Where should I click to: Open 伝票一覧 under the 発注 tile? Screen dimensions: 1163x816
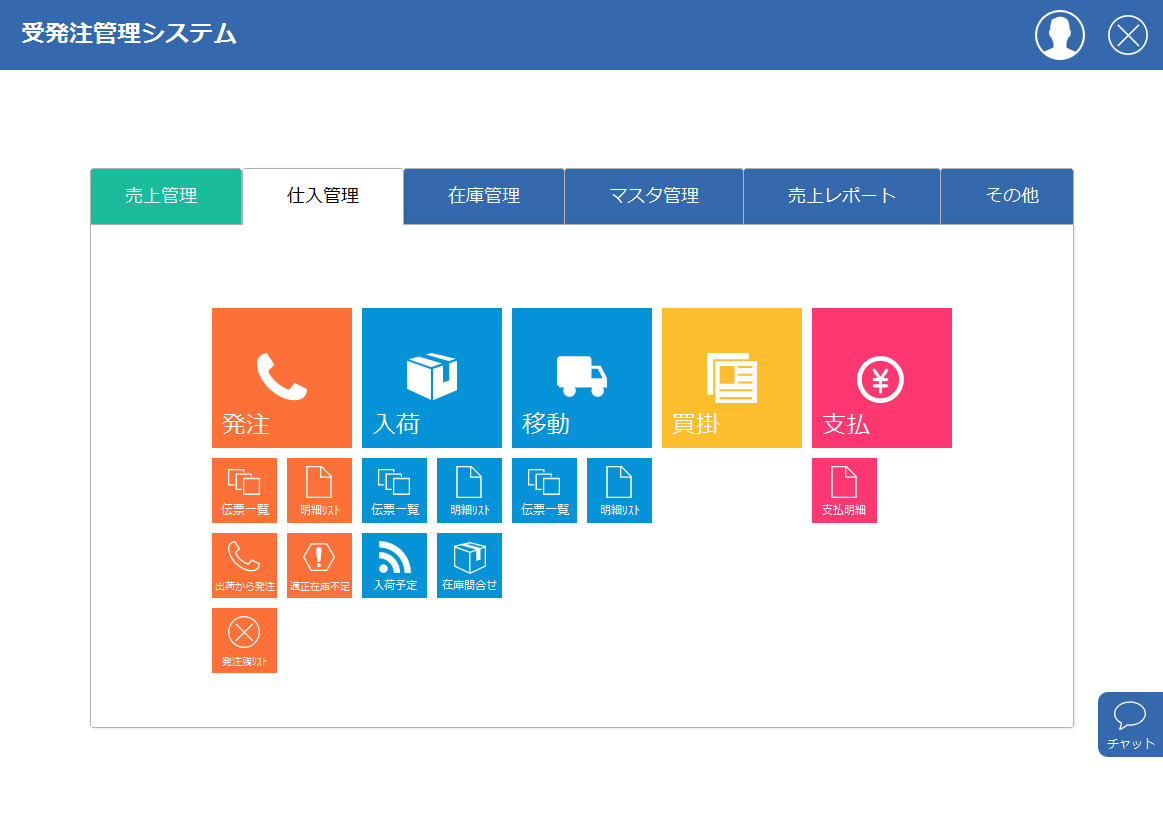(245, 490)
